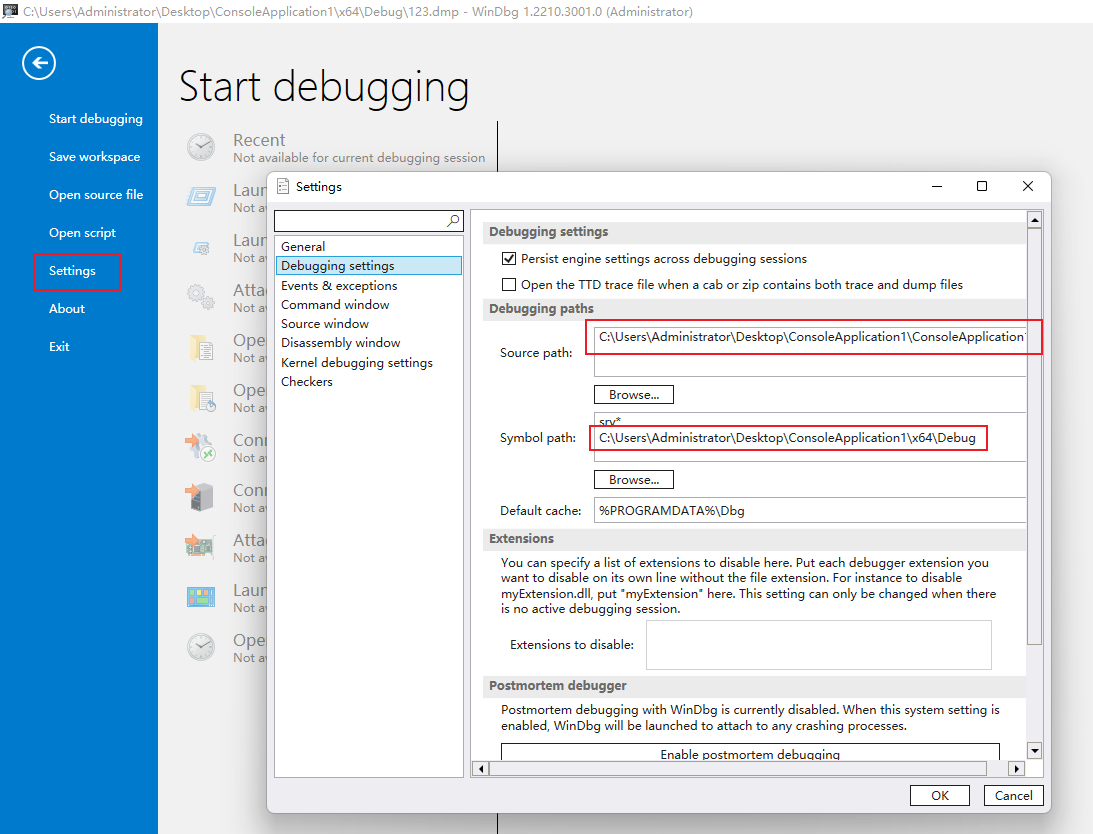Screen dimensions: 1093x834
Task: Uncheck Persist engine settings across debugging sessions
Action: [x=509, y=259]
